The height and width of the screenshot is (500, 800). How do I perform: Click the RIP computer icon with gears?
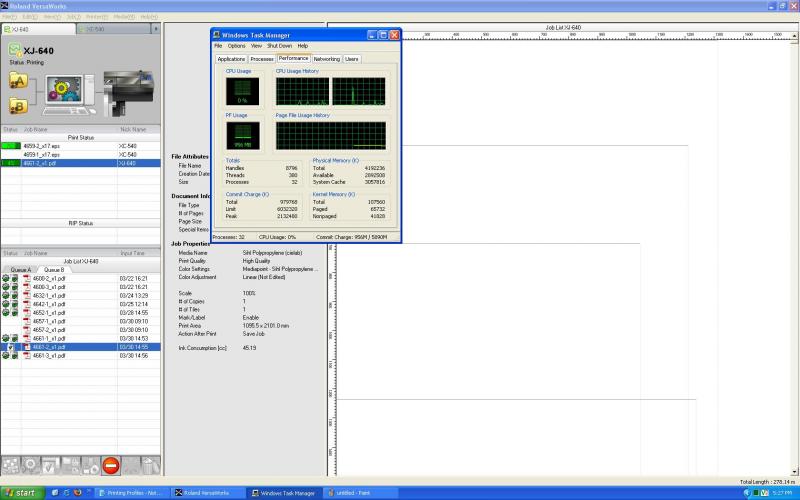[69, 94]
